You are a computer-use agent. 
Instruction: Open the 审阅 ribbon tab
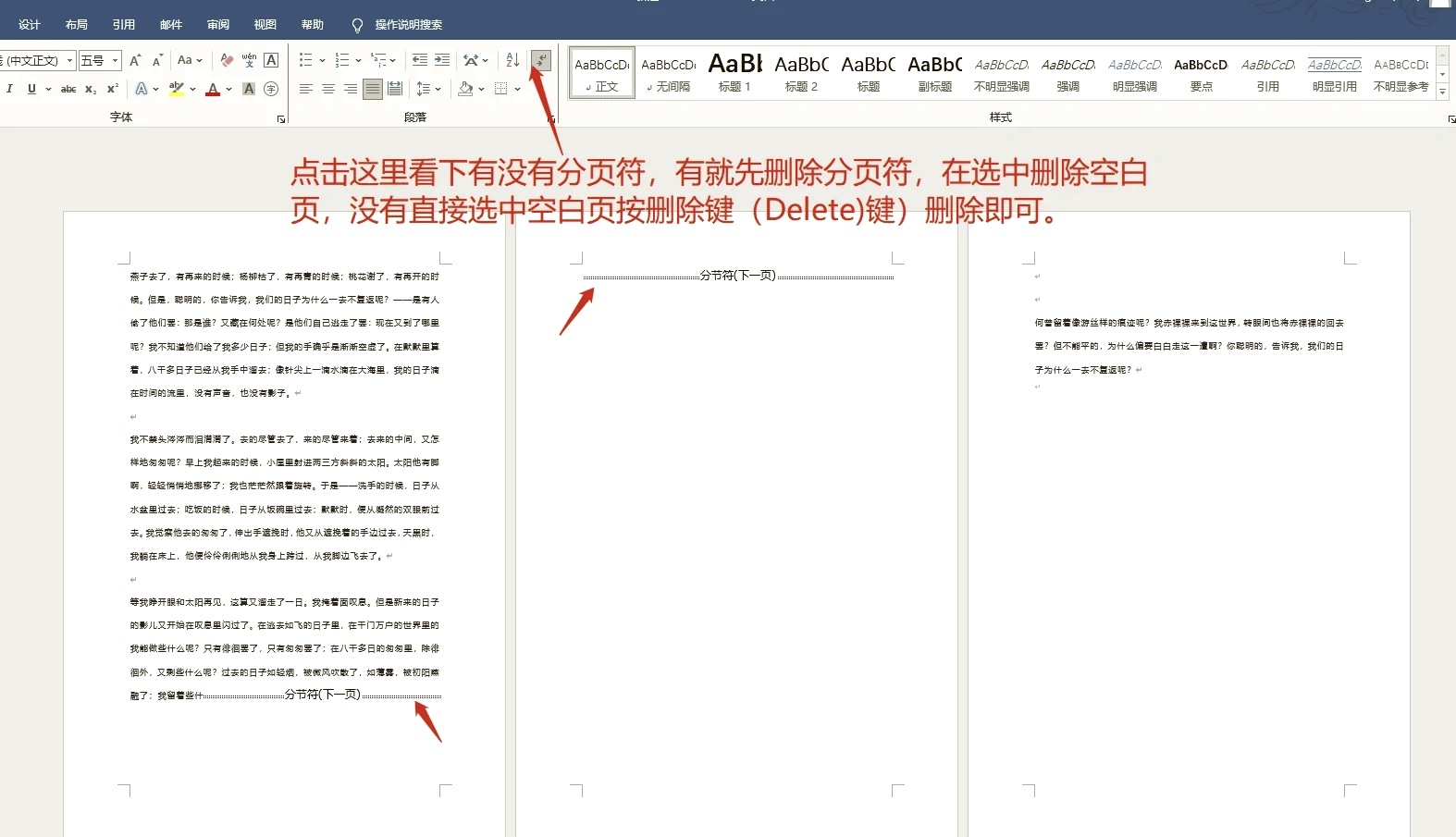[x=218, y=24]
